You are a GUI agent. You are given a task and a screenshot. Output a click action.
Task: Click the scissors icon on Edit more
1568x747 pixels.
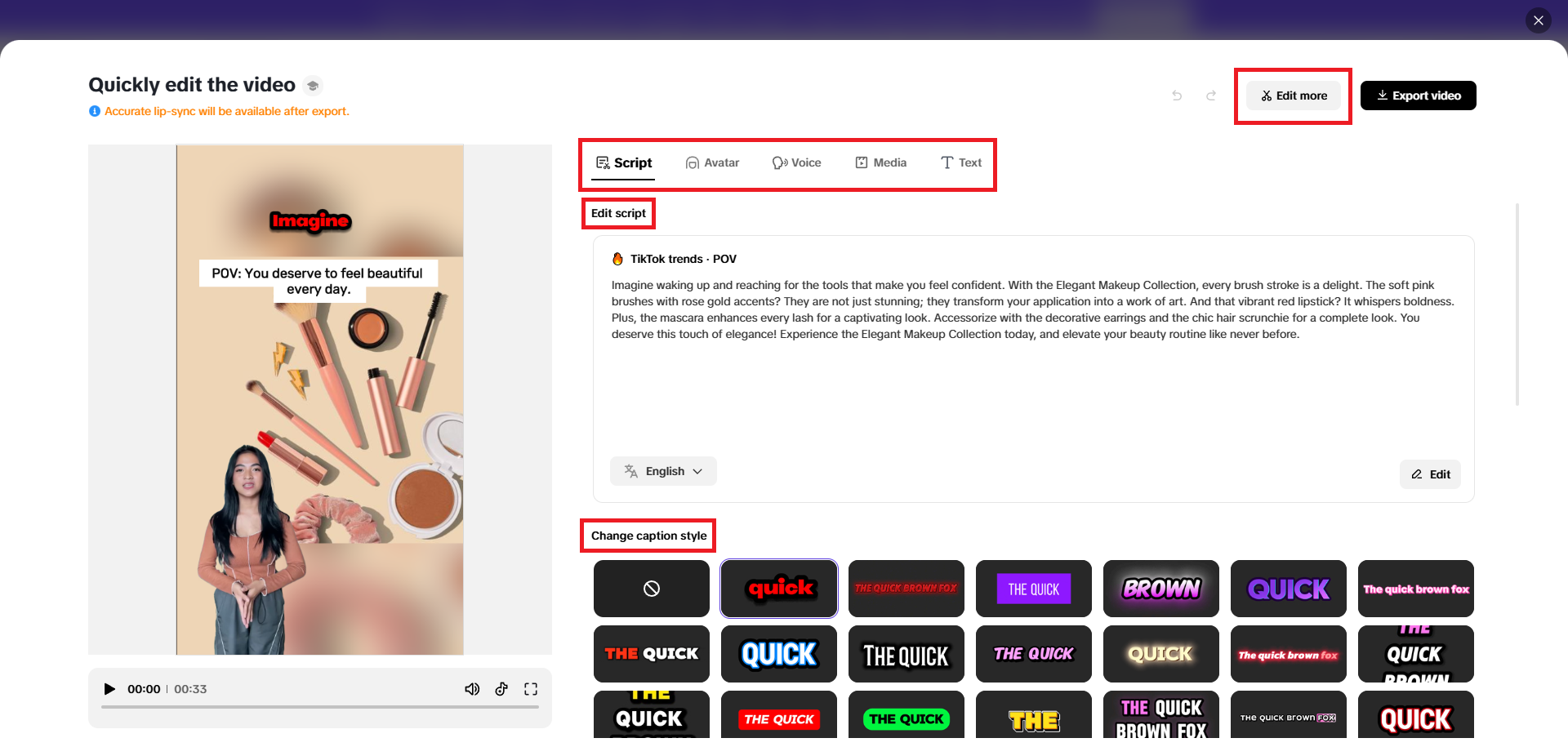[1266, 96]
